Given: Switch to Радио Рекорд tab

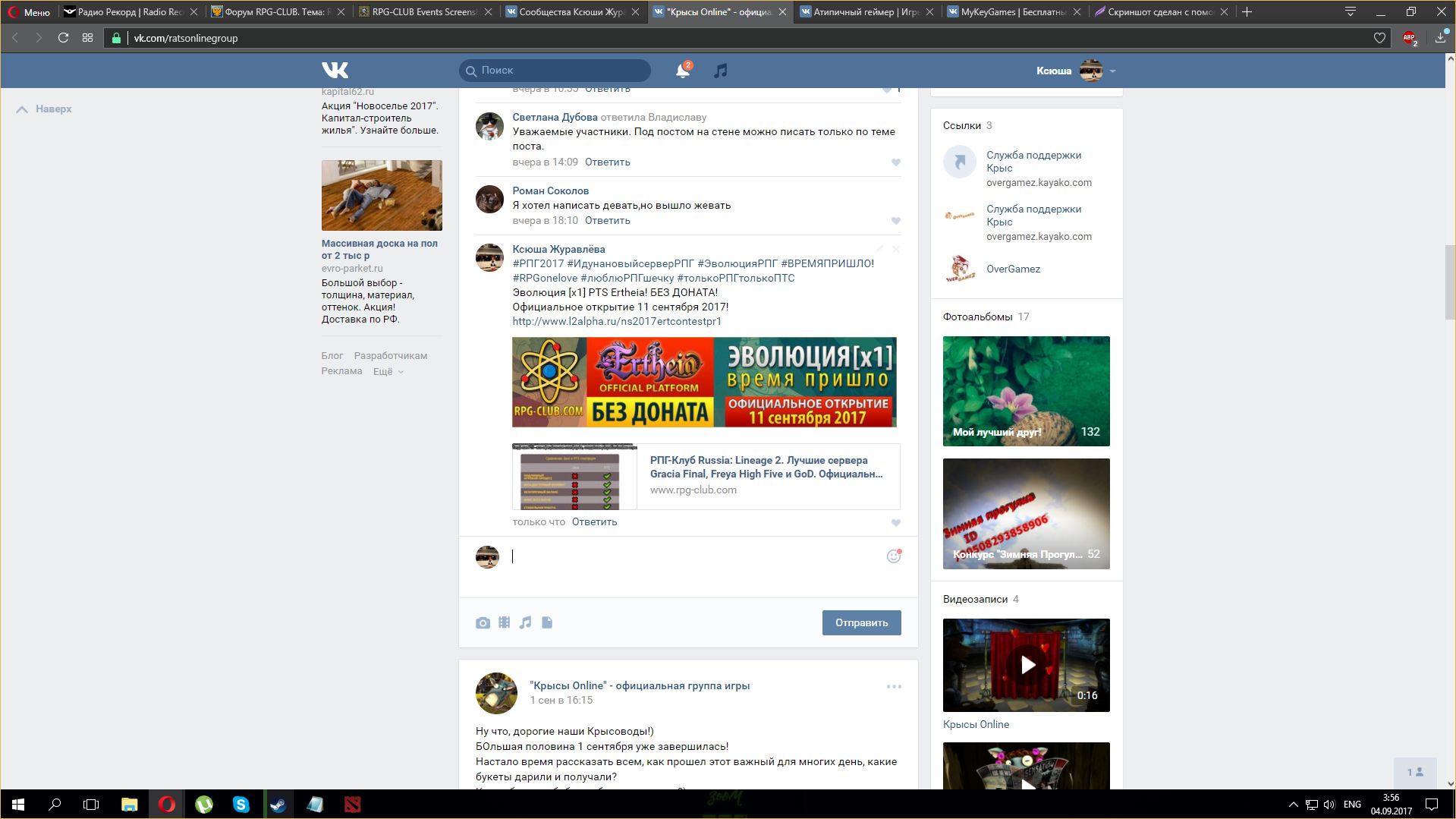Looking at the screenshot, I should point(131,12).
